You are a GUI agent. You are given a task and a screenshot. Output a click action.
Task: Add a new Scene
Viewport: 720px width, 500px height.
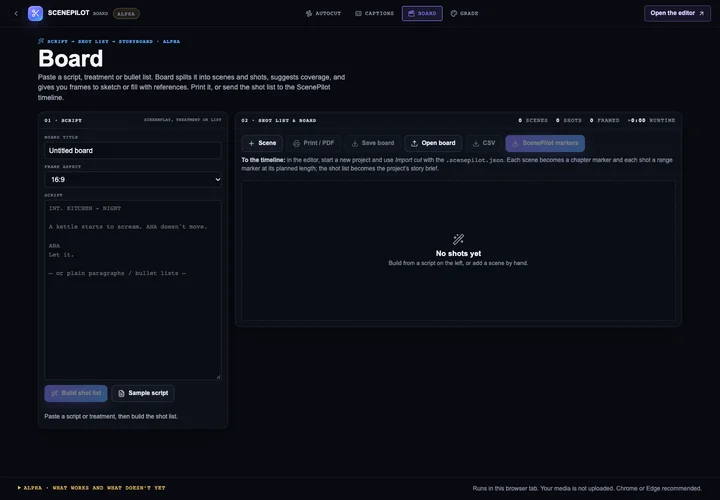click(262, 143)
